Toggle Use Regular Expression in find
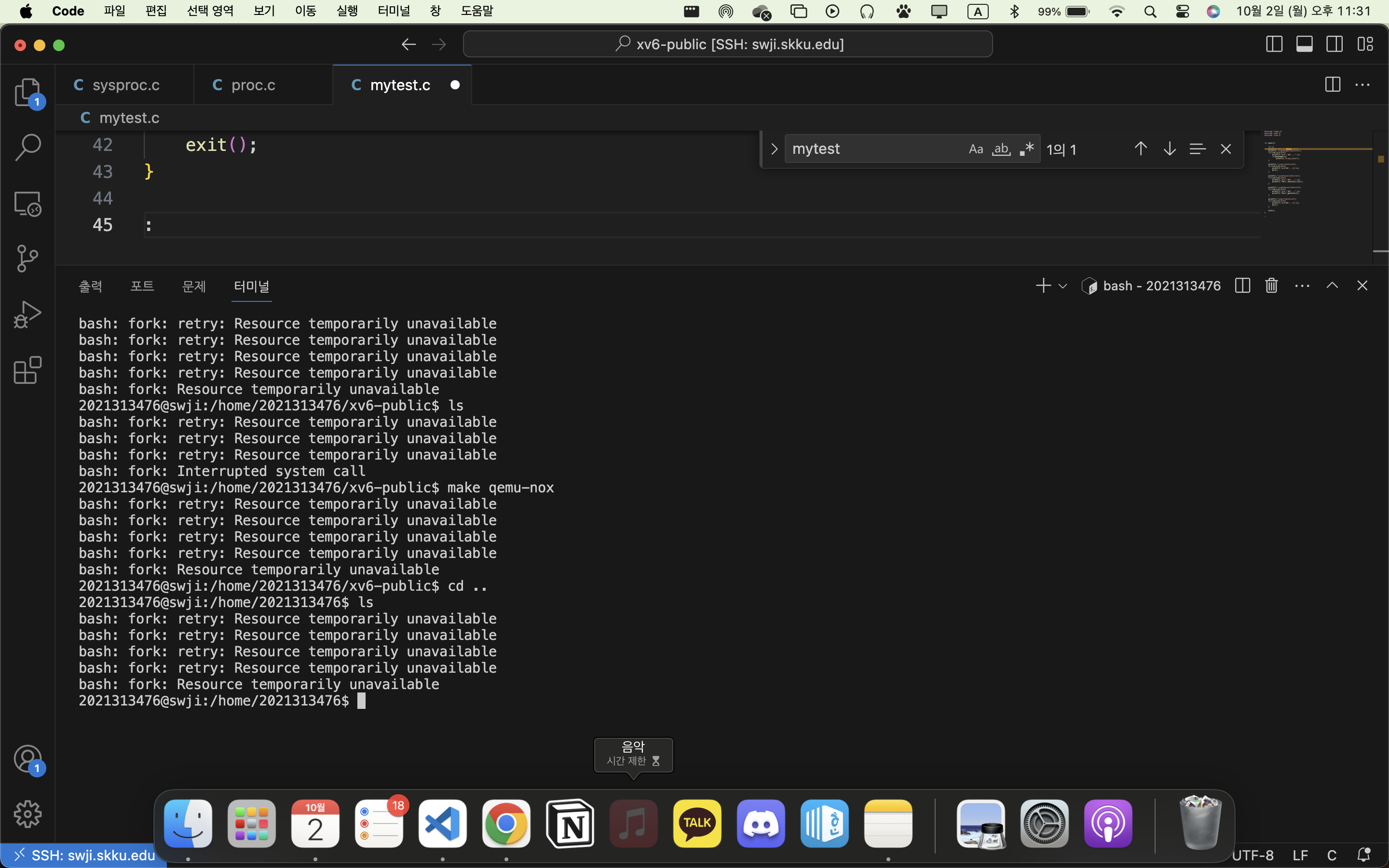Screen dimensions: 1389x868 (x=1027, y=149)
